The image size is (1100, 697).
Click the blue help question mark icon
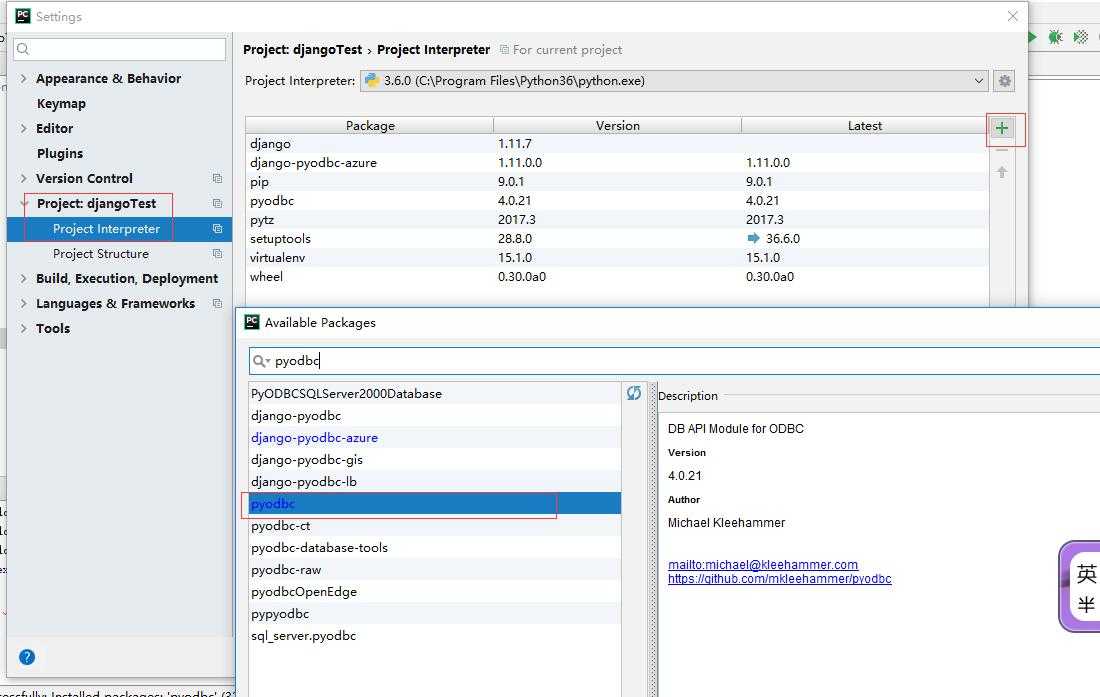tap(27, 657)
